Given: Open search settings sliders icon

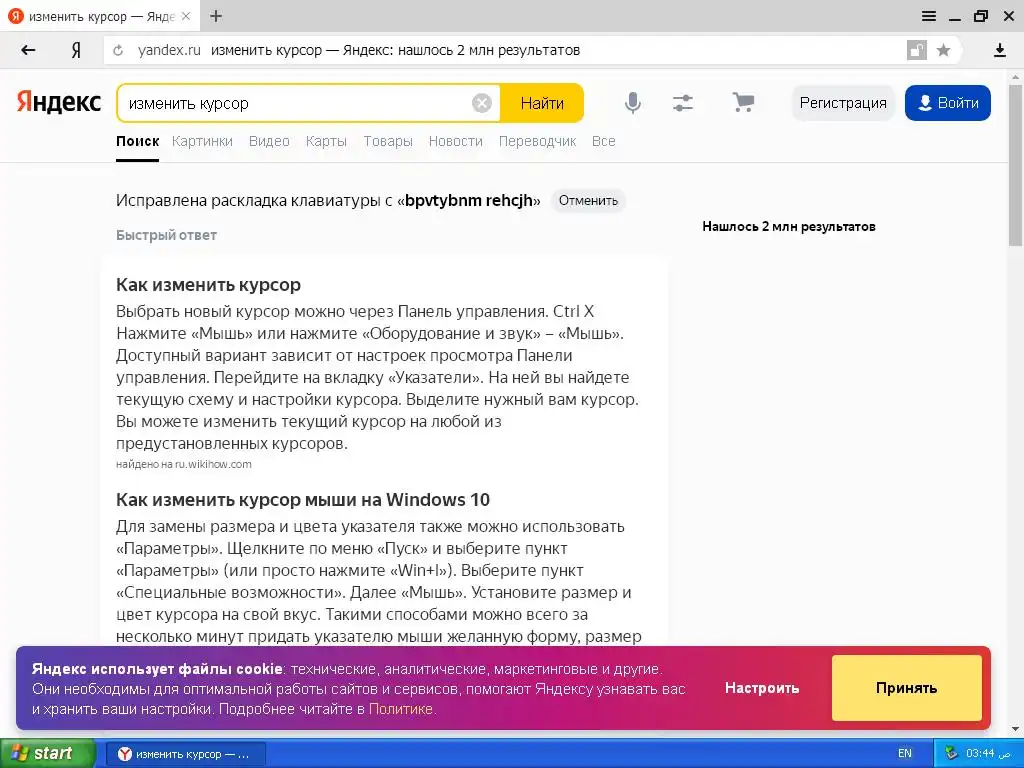Looking at the screenshot, I should point(683,103).
